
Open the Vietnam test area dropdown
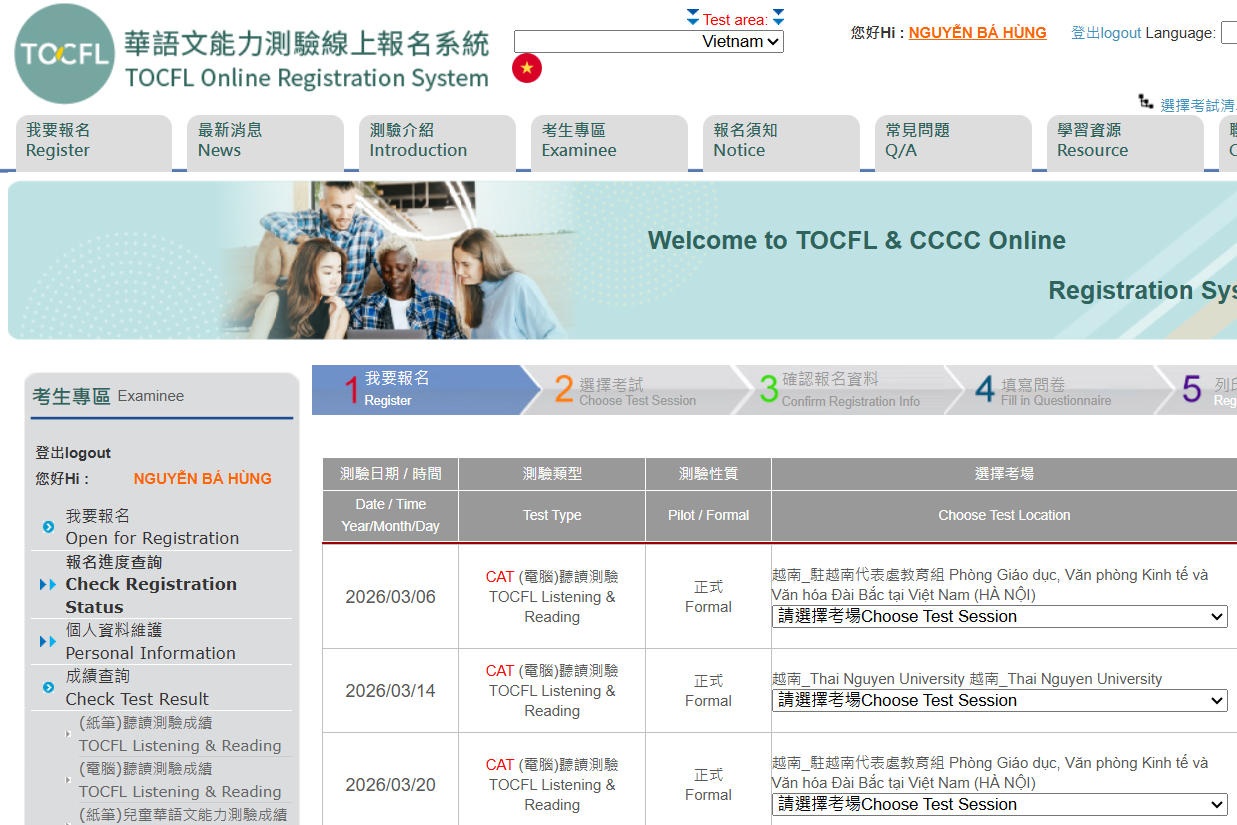point(648,42)
